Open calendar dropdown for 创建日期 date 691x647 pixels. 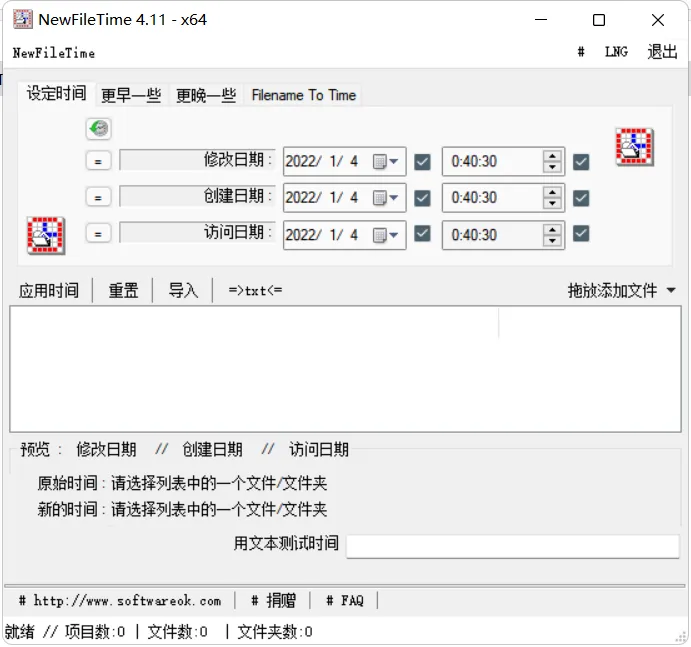pos(385,198)
